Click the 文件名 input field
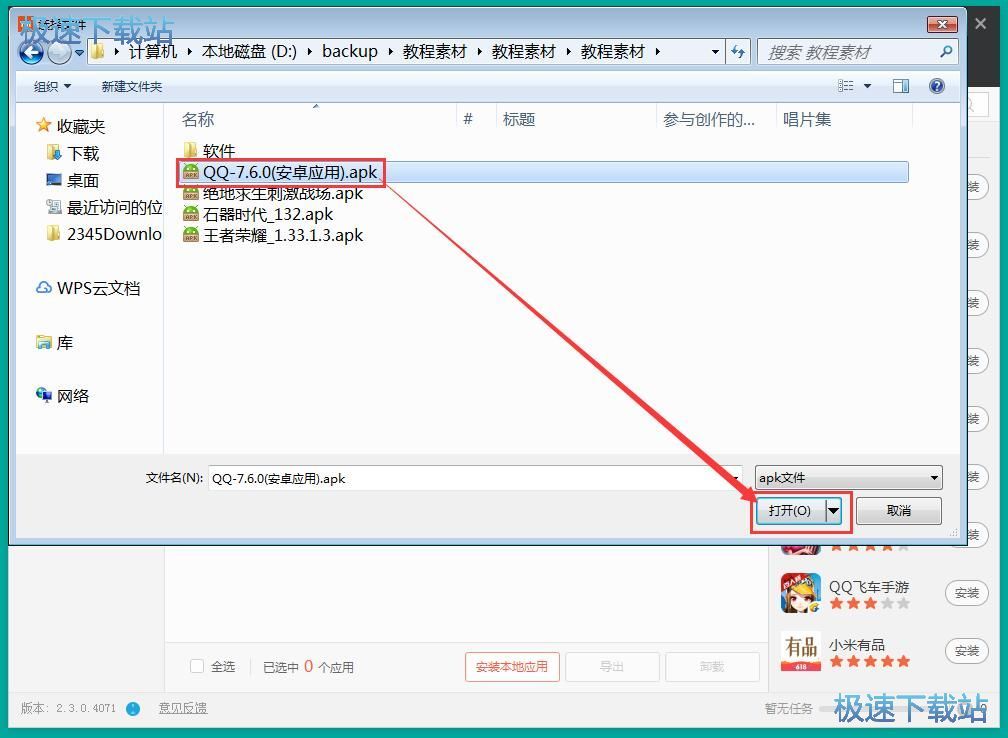Image resolution: width=1008 pixels, height=738 pixels. [474, 478]
